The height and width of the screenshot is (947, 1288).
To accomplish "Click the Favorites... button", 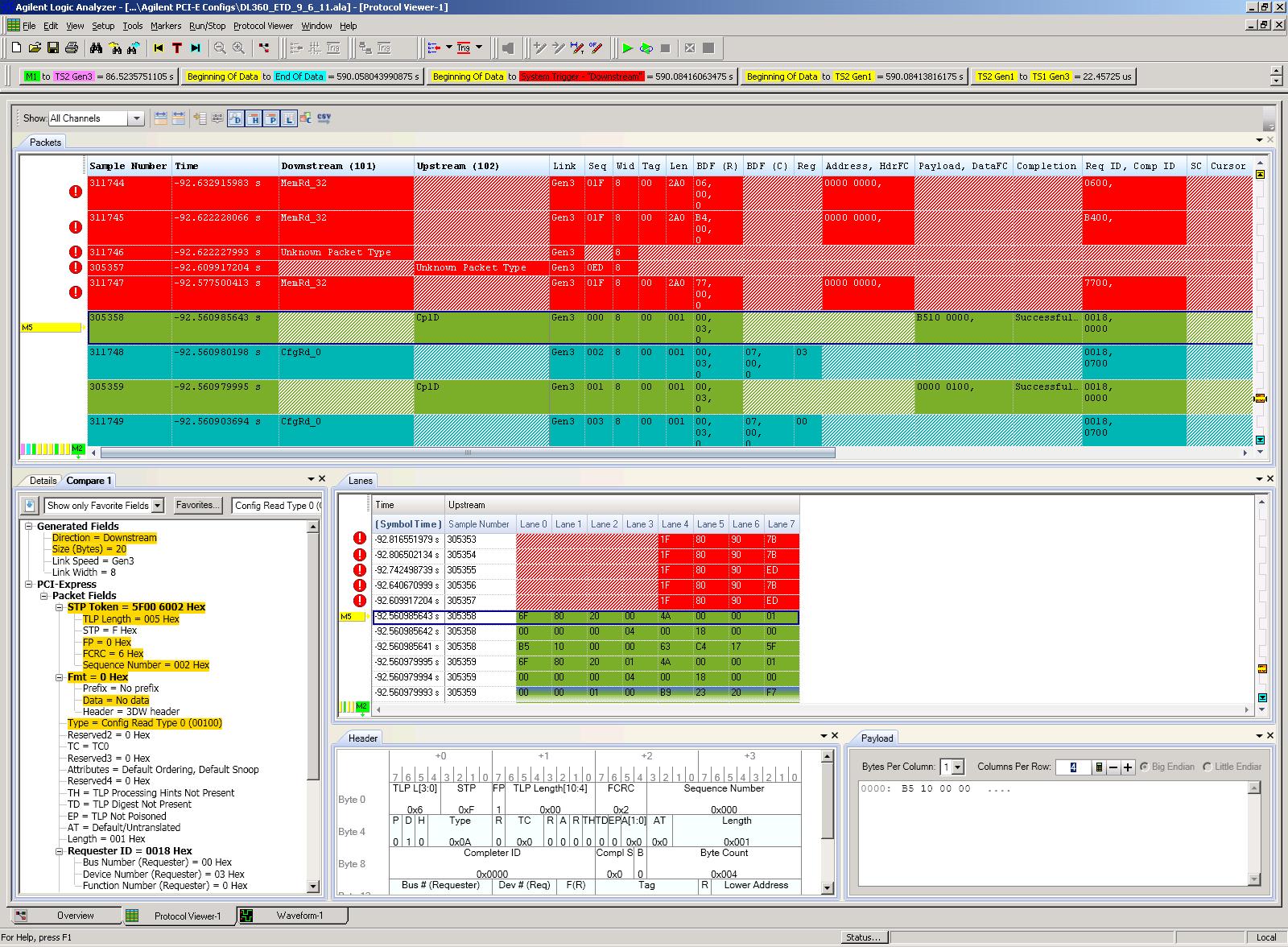I will [x=198, y=505].
